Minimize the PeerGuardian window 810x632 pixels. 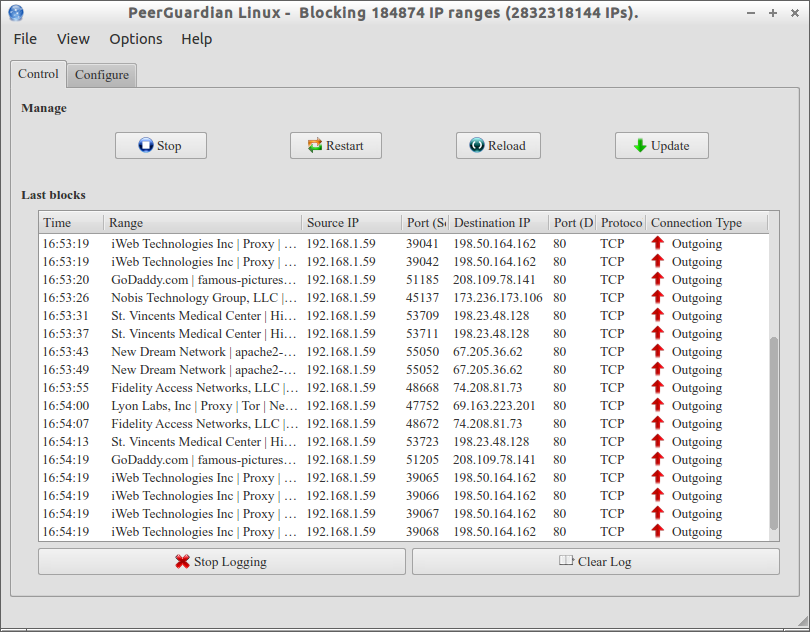(x=751, y=13)
